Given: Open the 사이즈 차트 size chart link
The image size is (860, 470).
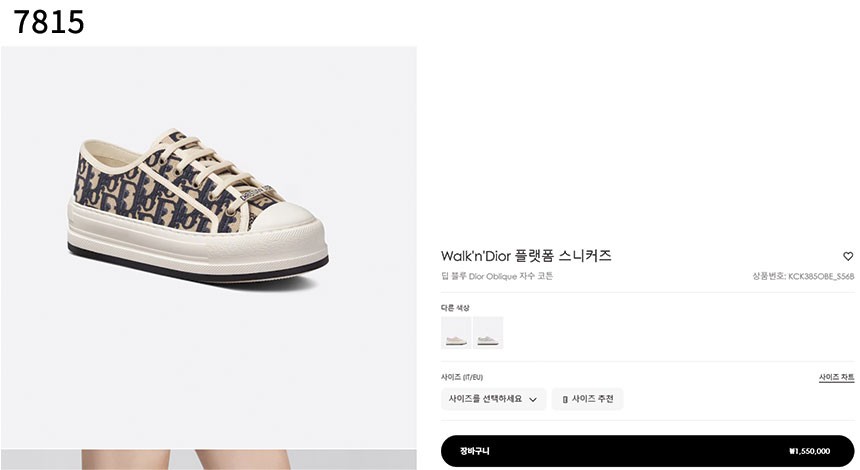Looking at the screenshot, I should [x=836, y=377].
